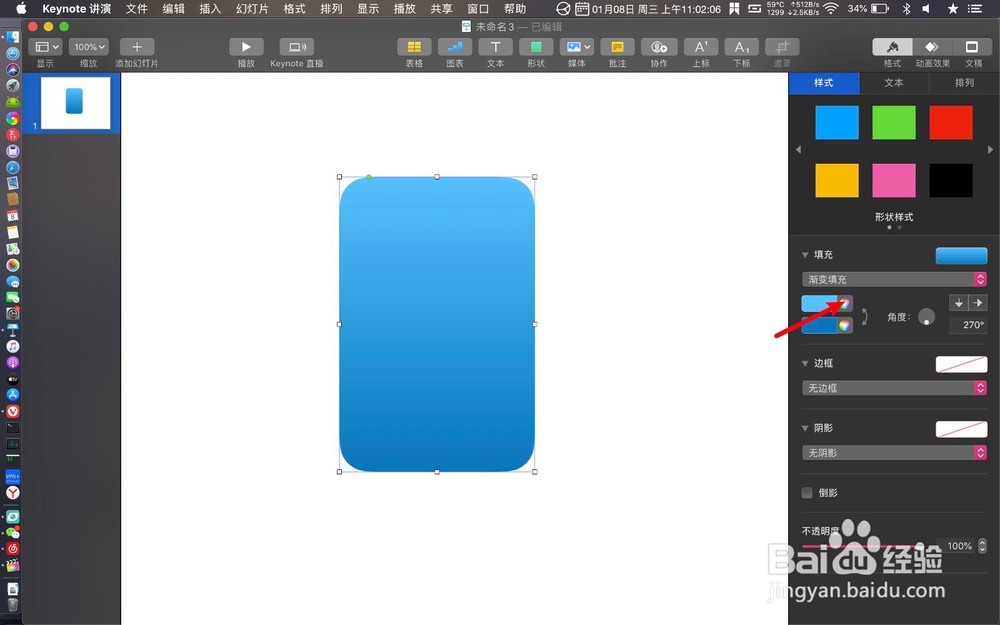Go to next shape styles page arrow
The height and width of the screenshot is (625, 1000).
pos(990,150)
